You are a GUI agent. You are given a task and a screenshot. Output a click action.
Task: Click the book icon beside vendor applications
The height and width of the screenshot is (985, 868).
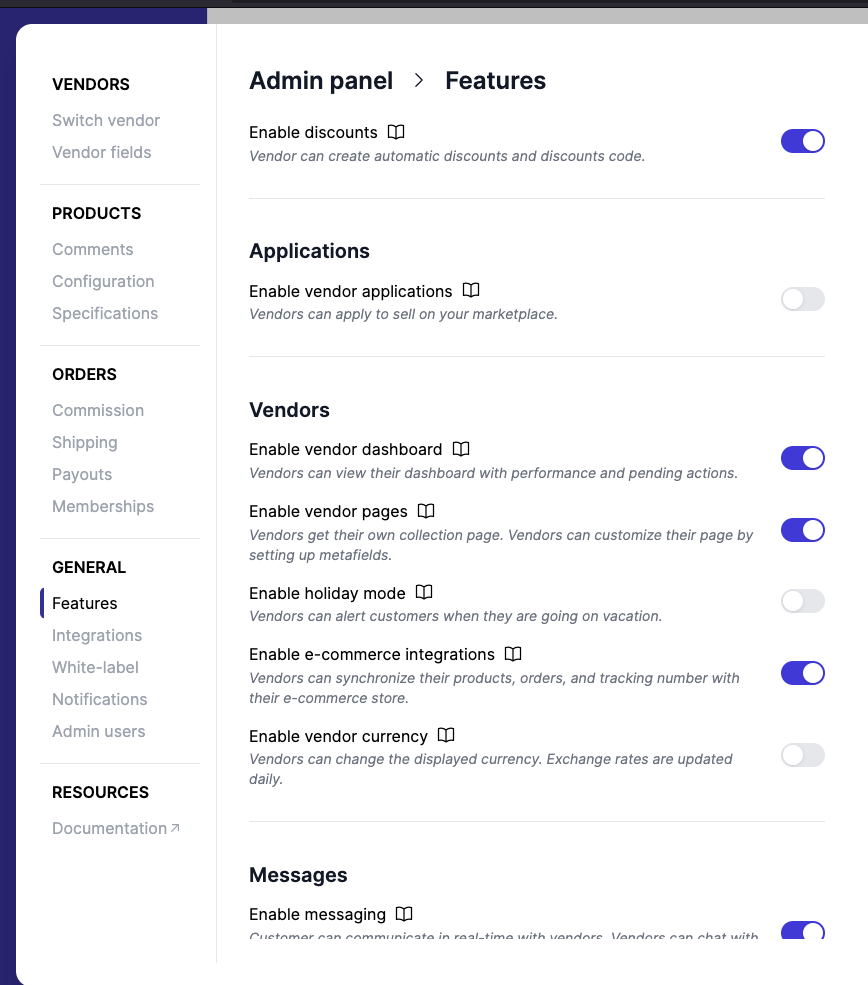471,290
